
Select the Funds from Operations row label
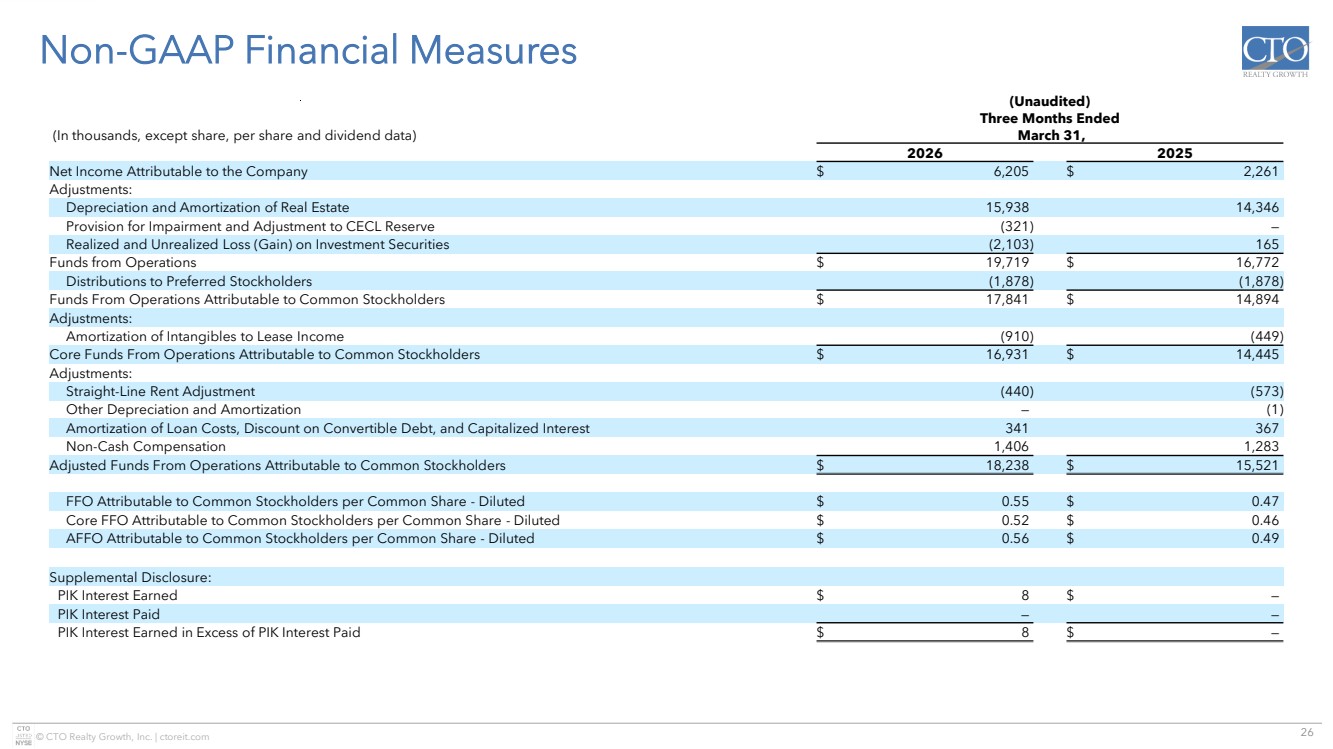(x=123, y=263)
